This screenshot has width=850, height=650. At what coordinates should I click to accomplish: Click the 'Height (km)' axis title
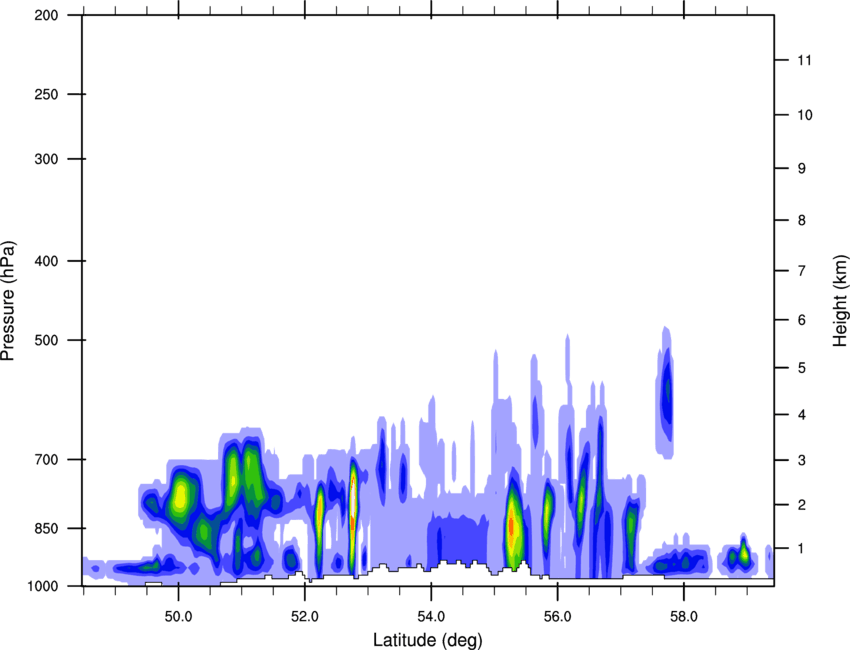(x=840, y=301)
